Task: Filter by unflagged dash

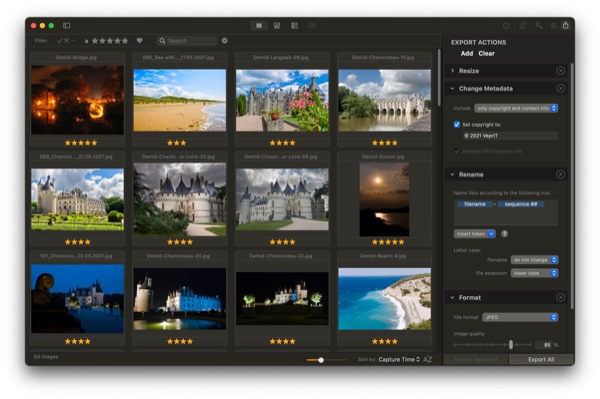Action: tap(73, 41)
